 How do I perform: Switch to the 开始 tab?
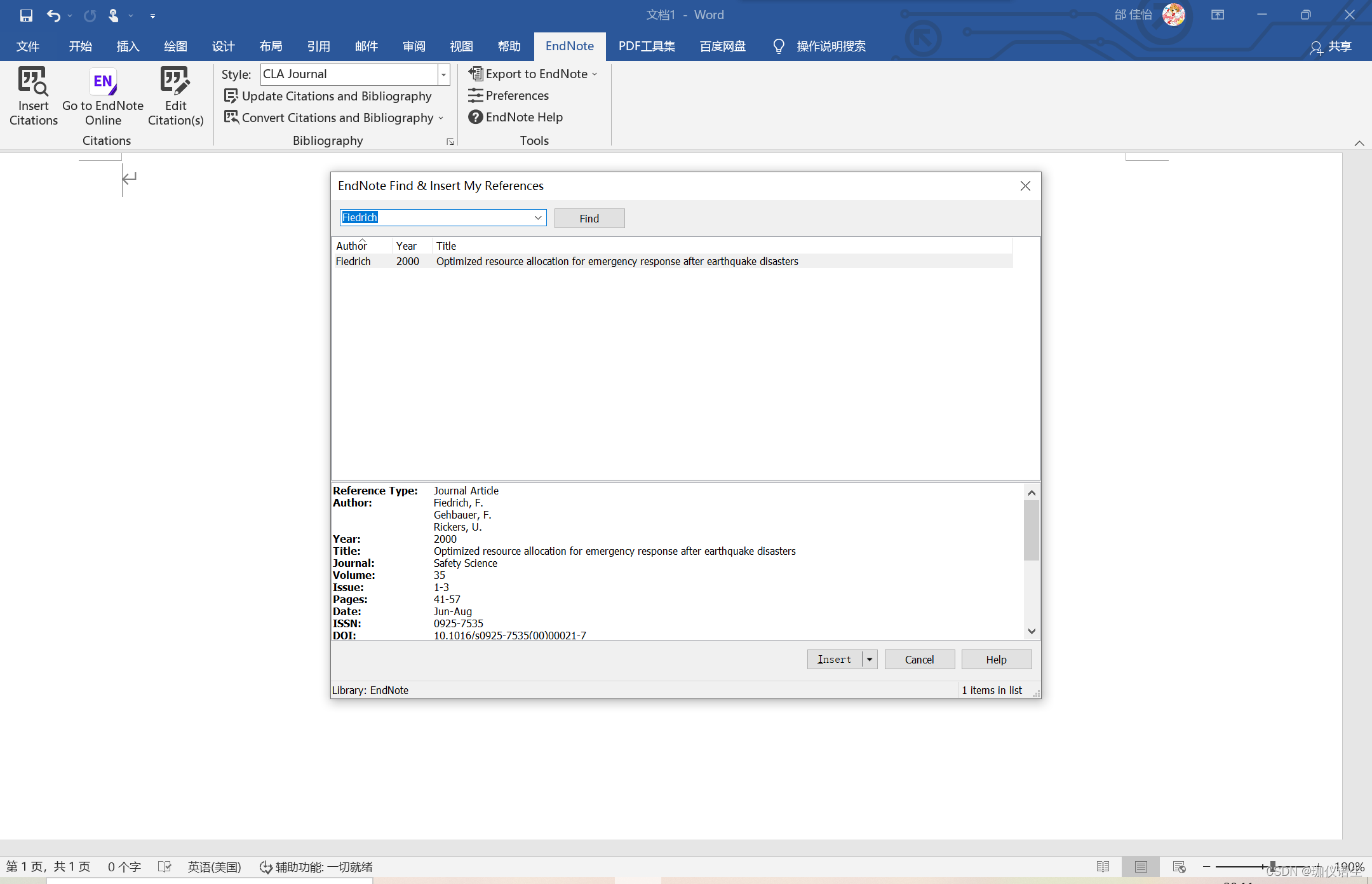[x=81, y=46]
